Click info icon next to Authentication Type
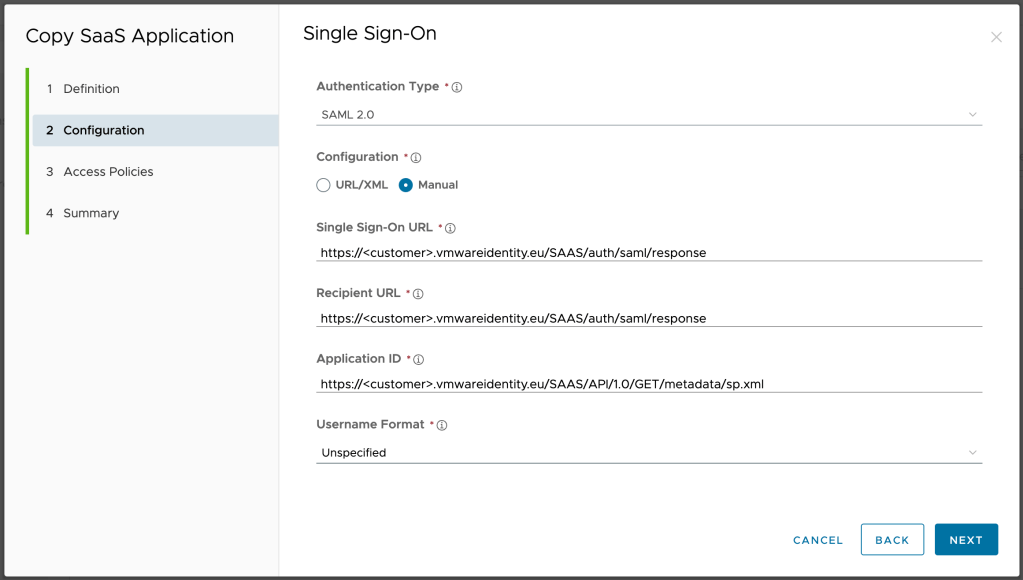The image size is (1023, 580). pos(457,88)
